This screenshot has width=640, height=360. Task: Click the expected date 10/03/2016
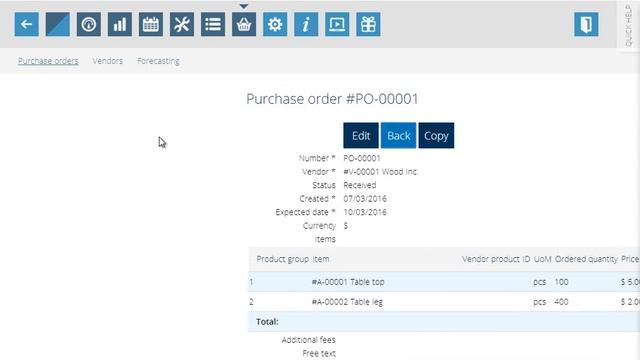pyautogui.click(x=365, y=212)
